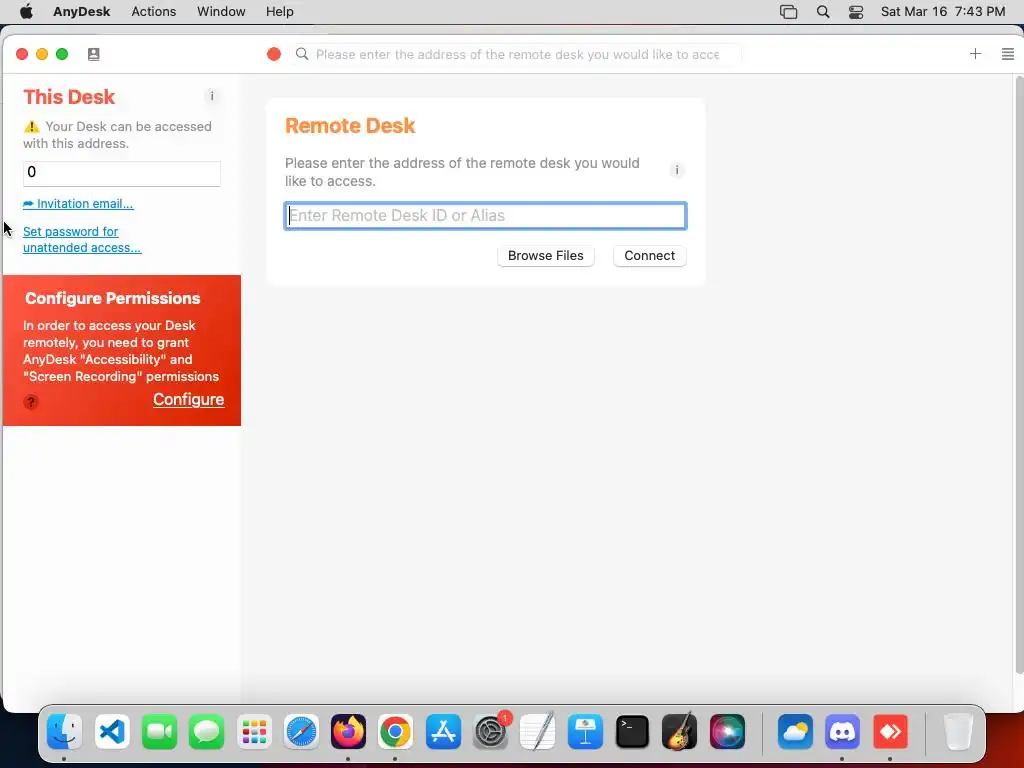Open a new tab with the plus icon
The width and height of the screenshot is (1024, 768).
pos(975,54)
